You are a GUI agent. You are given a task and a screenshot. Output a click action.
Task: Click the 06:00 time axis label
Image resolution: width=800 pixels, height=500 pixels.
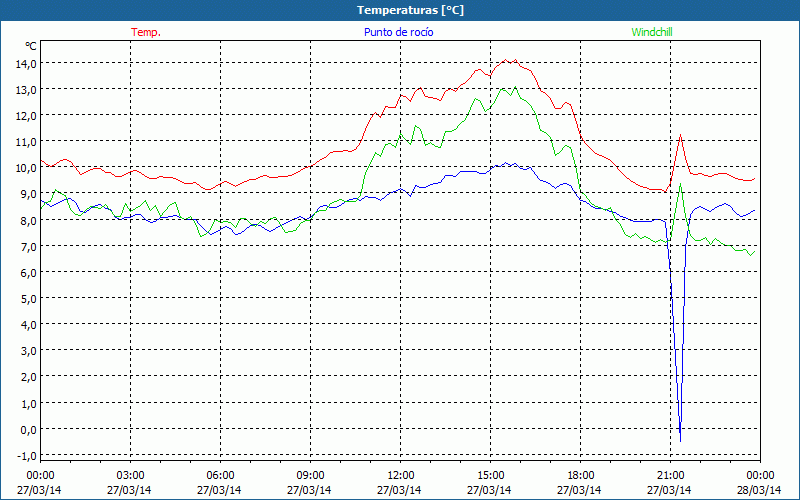pos(220,476)
